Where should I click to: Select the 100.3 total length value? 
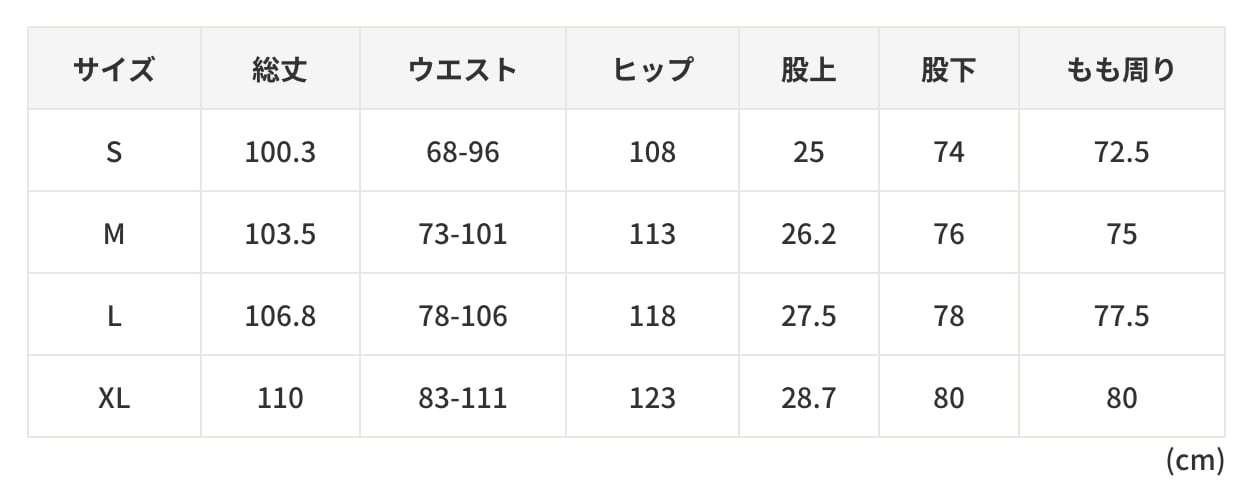point(280,151)
